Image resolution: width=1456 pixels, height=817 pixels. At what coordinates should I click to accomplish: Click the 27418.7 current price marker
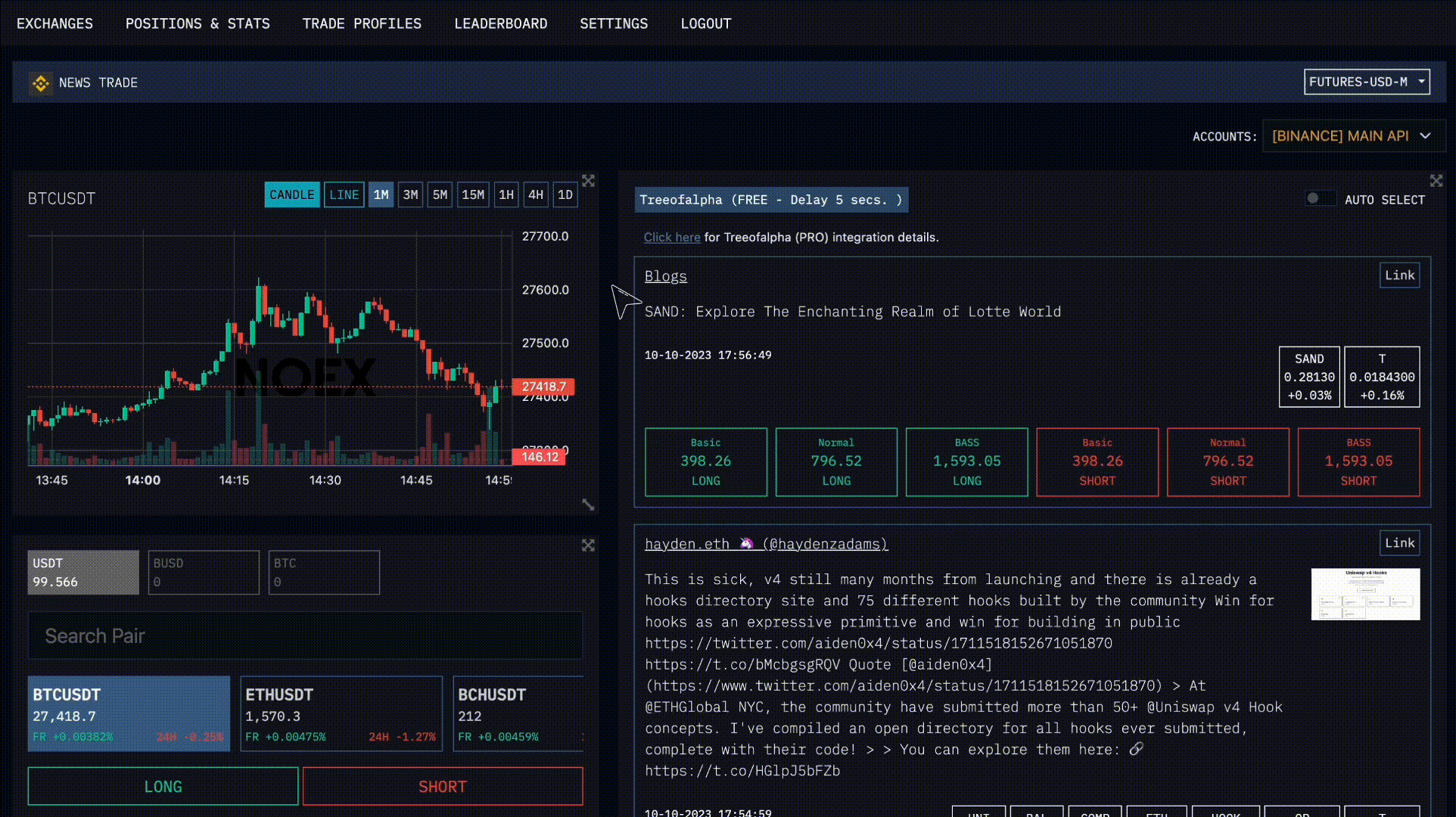click(543, 387)
